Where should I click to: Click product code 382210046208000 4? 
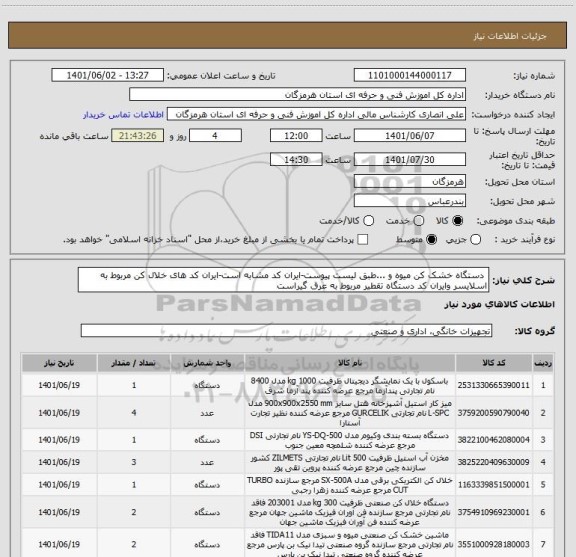pyautogui.click(x=493, y=440)
